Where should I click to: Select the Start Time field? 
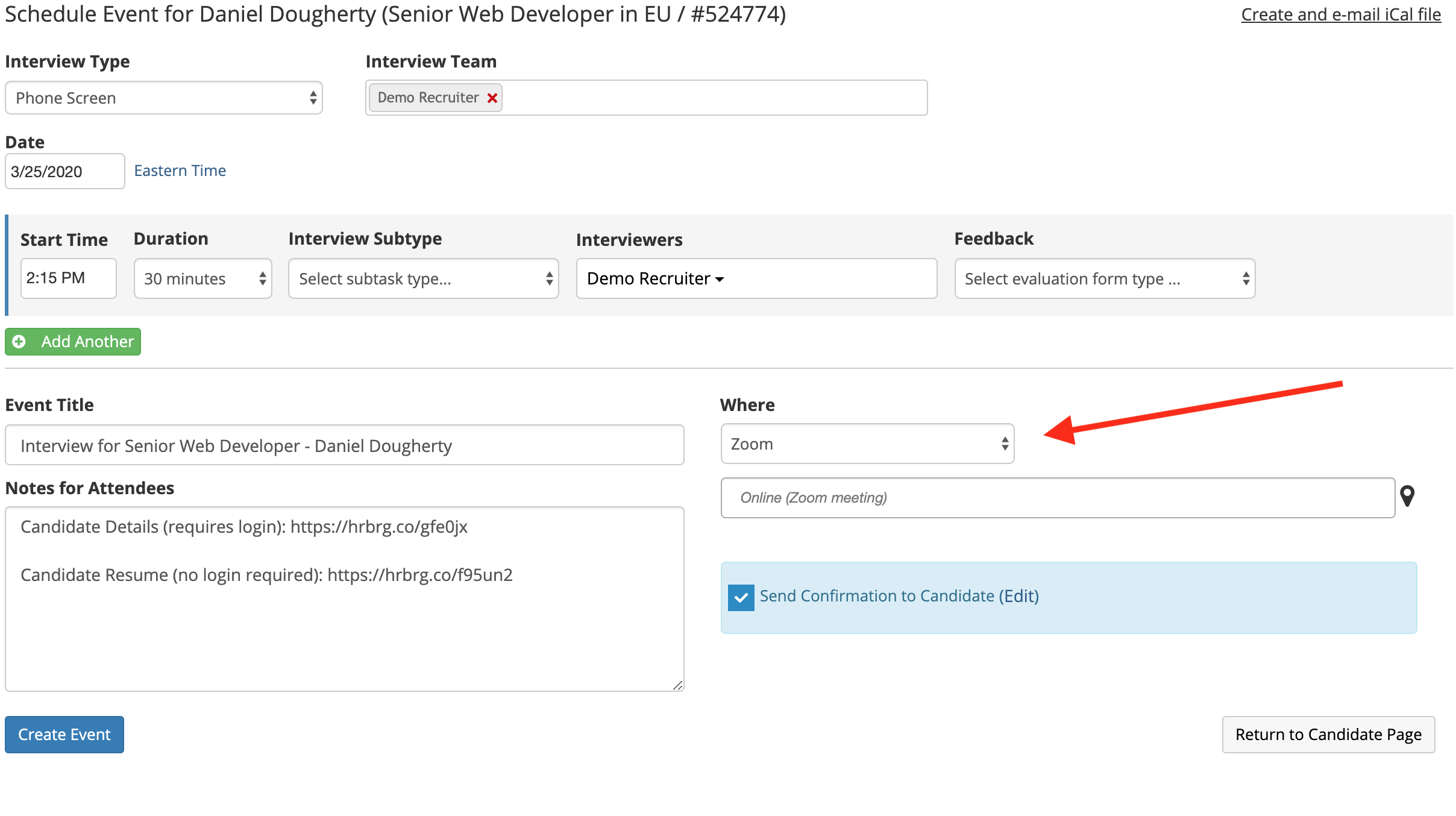point(68,278)
